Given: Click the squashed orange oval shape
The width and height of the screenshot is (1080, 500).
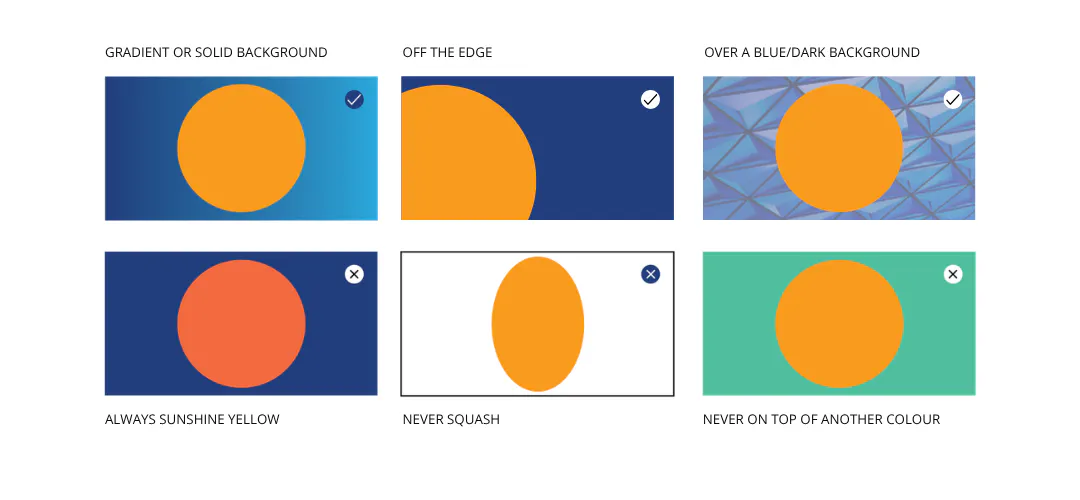Looking at the screenshot, I should (x=538, y=324).
